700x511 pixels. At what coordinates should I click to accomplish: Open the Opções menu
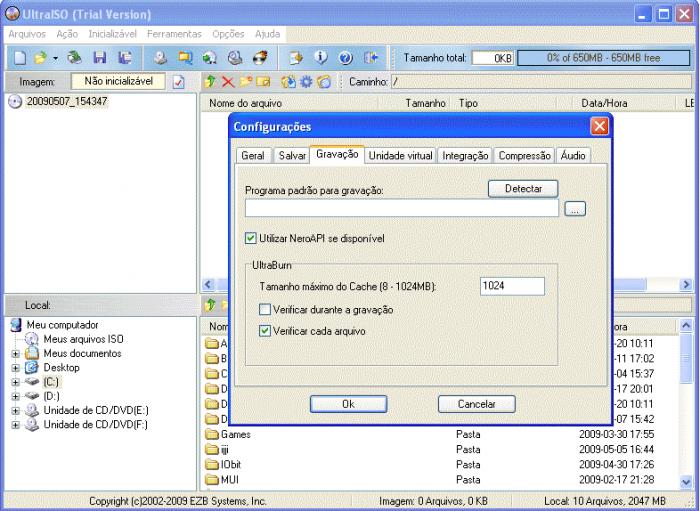click(228, 34)
